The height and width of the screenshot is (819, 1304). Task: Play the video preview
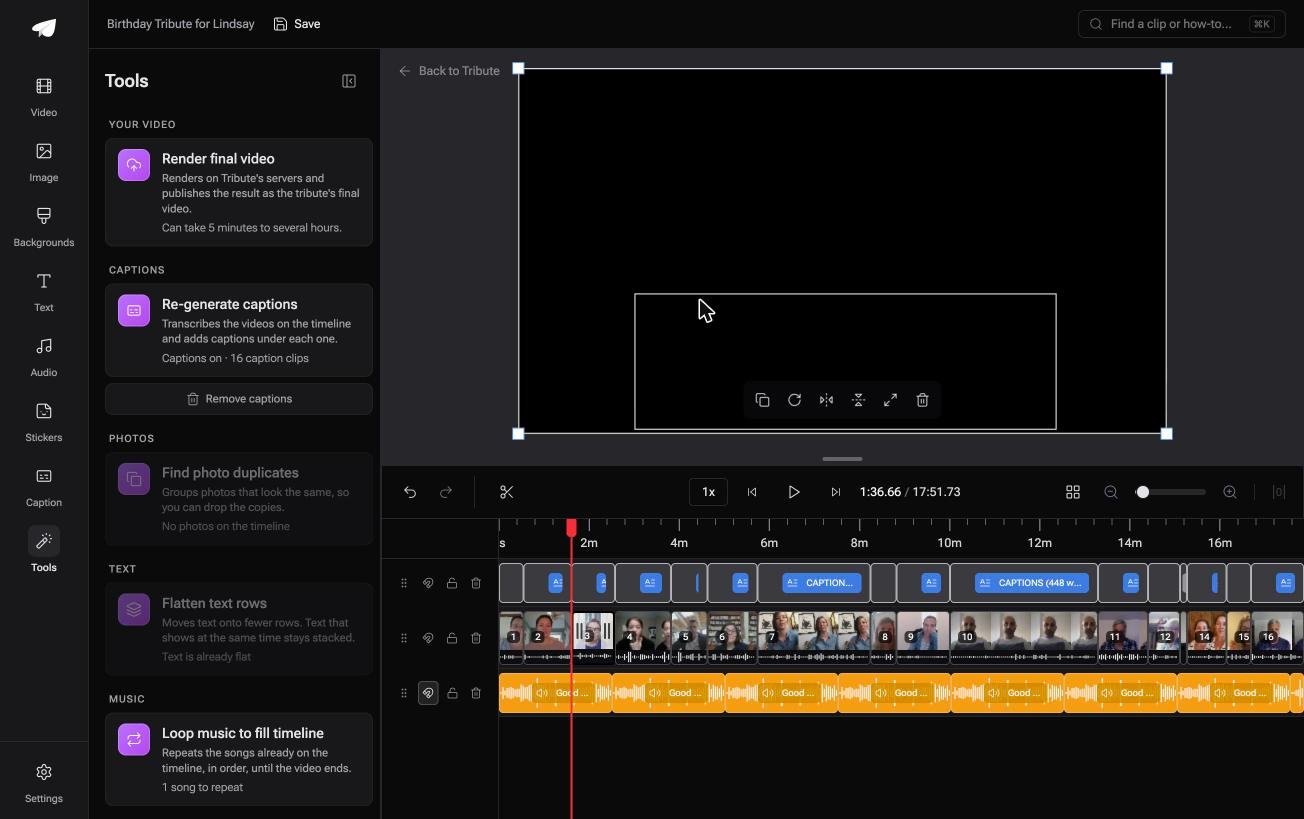[x=794, y=492]
